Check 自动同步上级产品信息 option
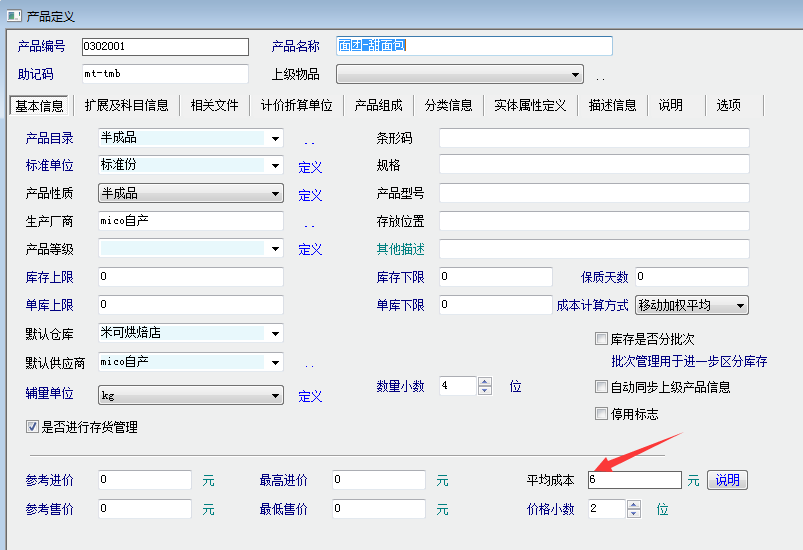The image size is (803, 550). pyautogui.click(x=601, y=387)
